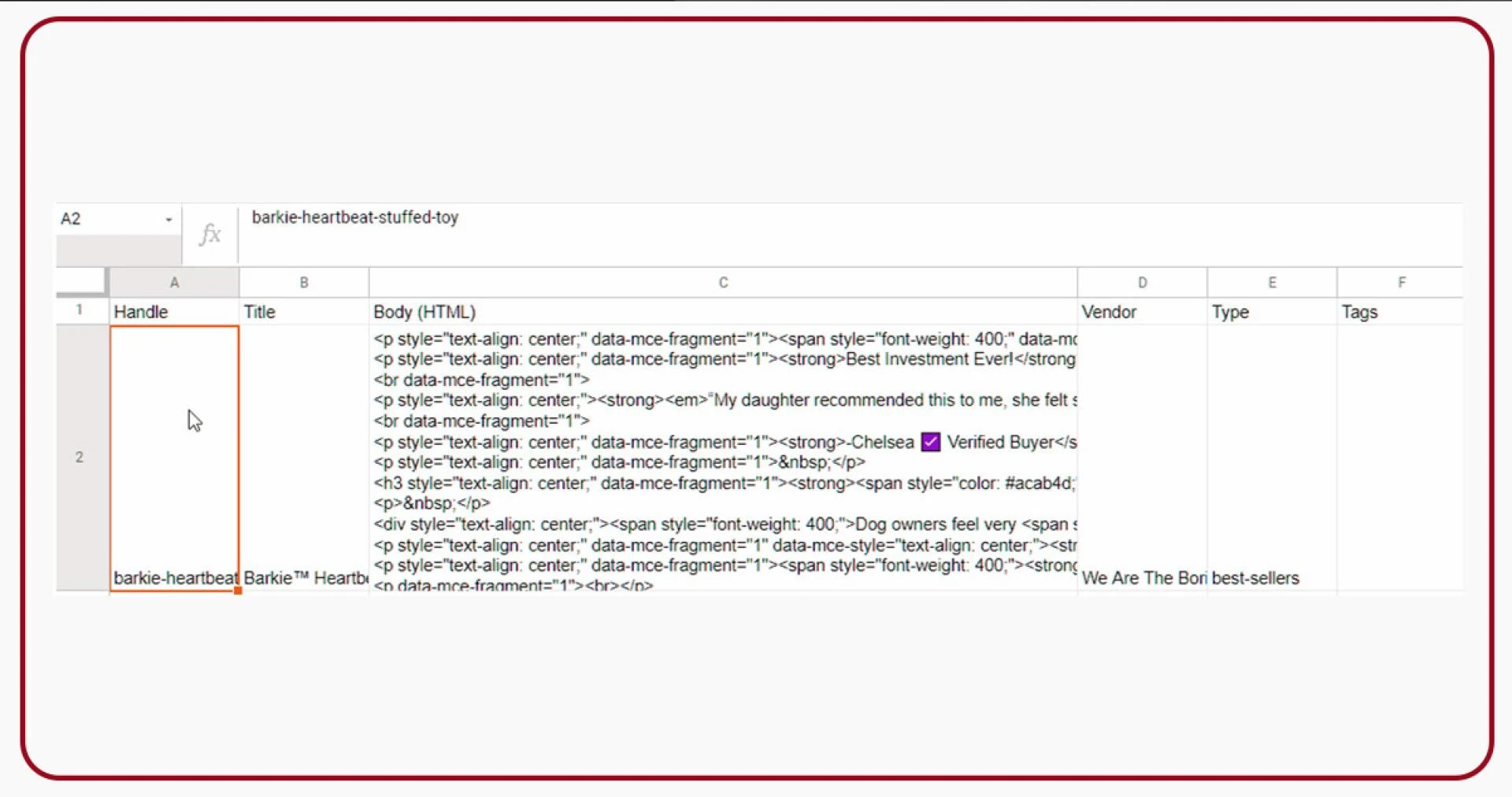This screenshot has width=1512, height=797.
Task: Open the name box dropdown arrow
Action: (169, 220)
